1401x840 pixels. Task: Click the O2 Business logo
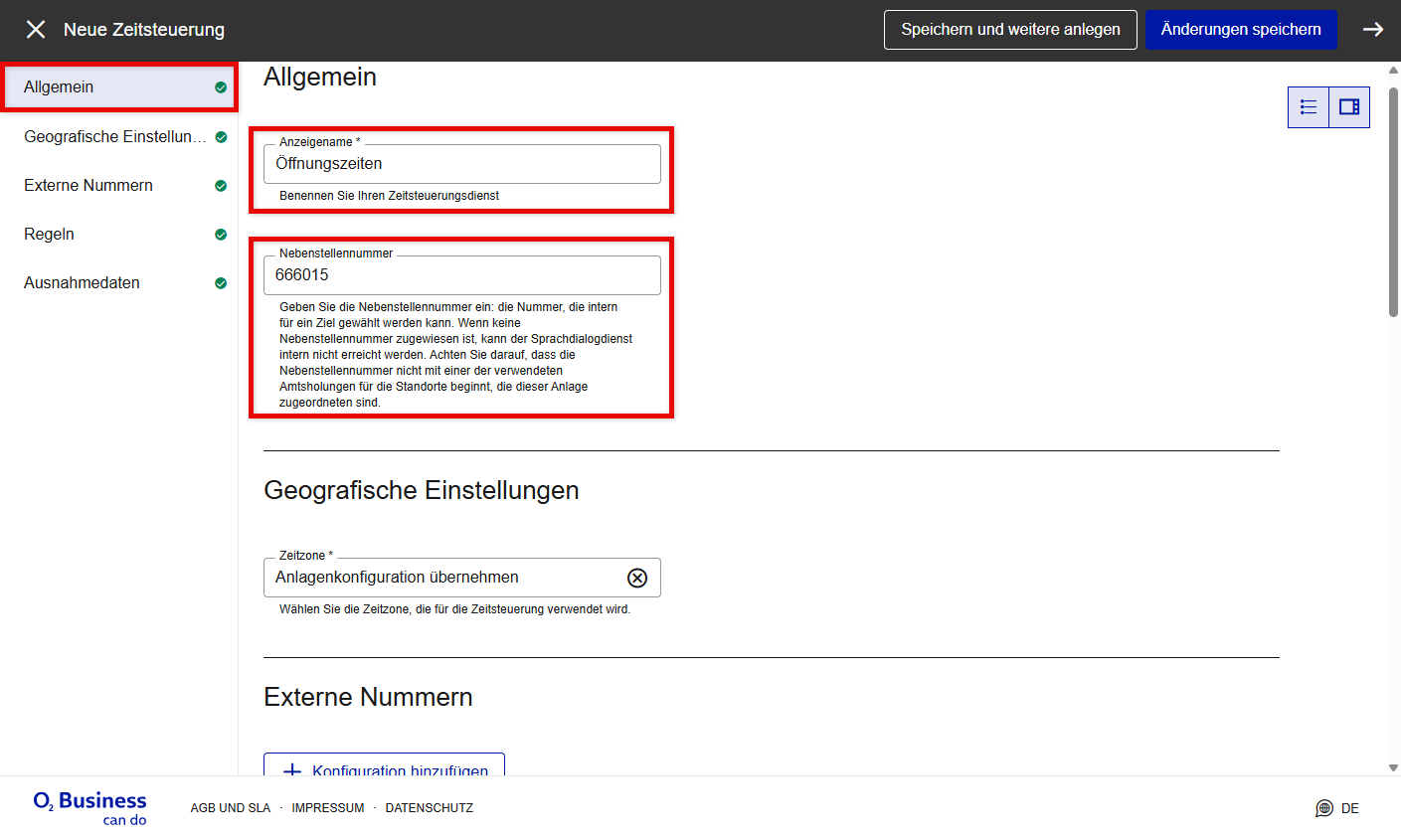pyautogui.click(x=89, y=807)
